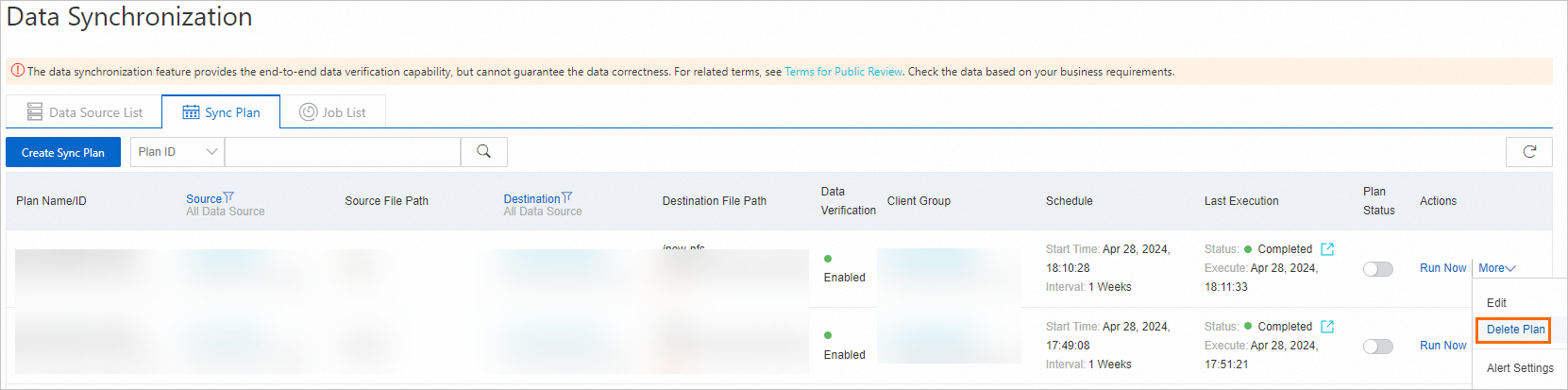Focus the plan search input field
This screenshot has width=1568, height=390.
(343, 152)
